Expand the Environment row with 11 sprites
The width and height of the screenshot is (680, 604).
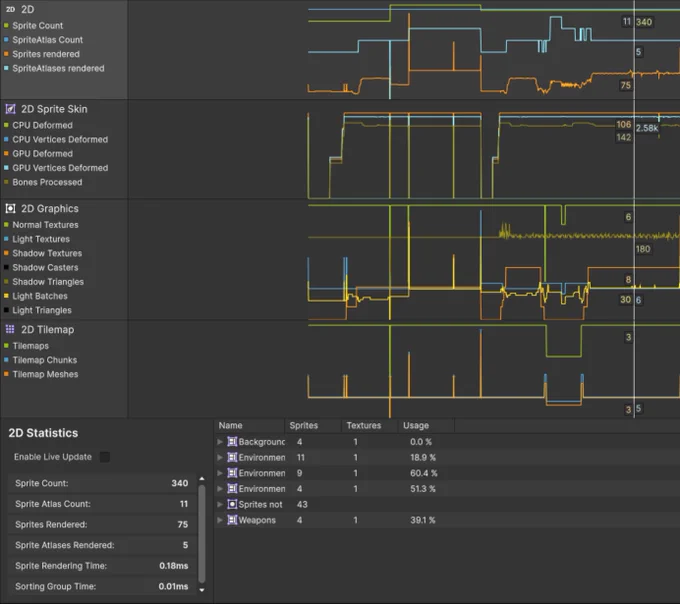[220, 457]
